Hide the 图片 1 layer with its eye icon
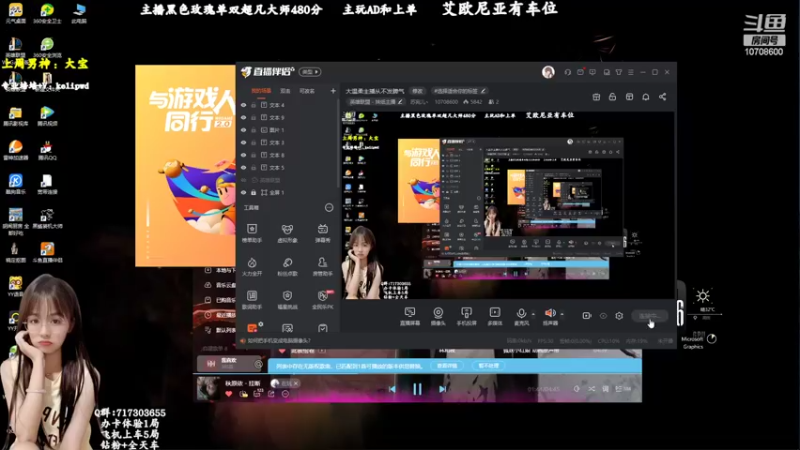800x450 pixels. click(243, 130)
